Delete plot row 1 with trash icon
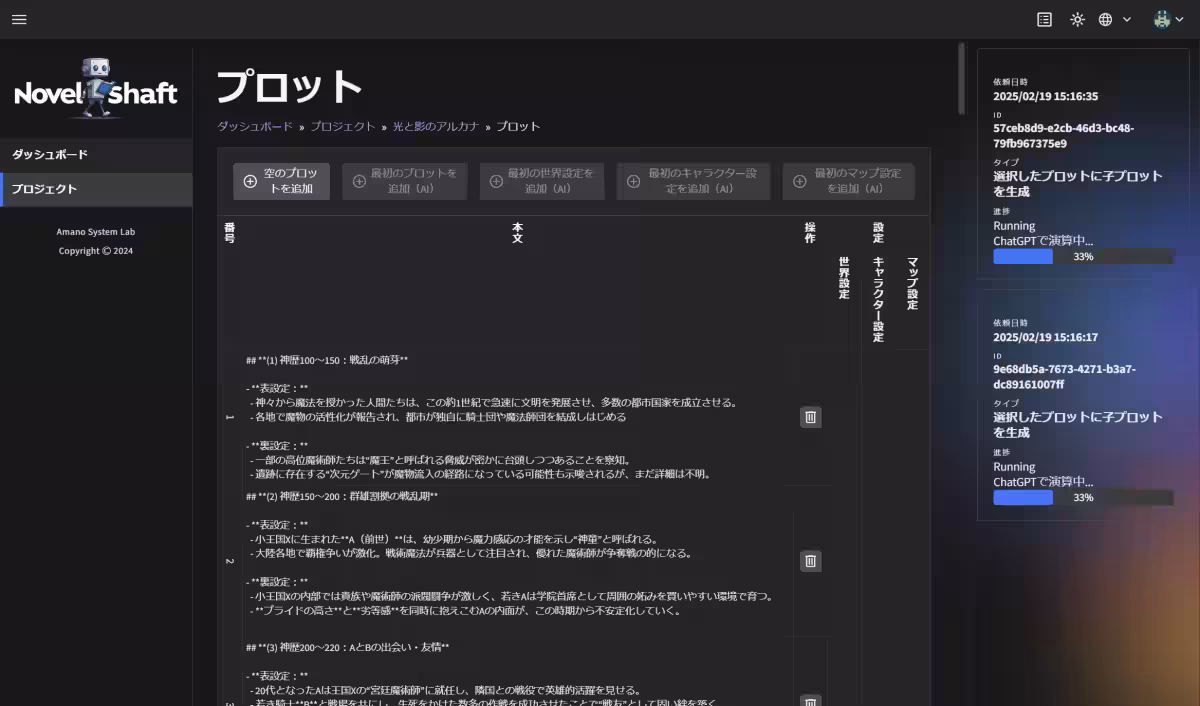1200x706 pixels. pyautogui.click(x=809, y=417)
